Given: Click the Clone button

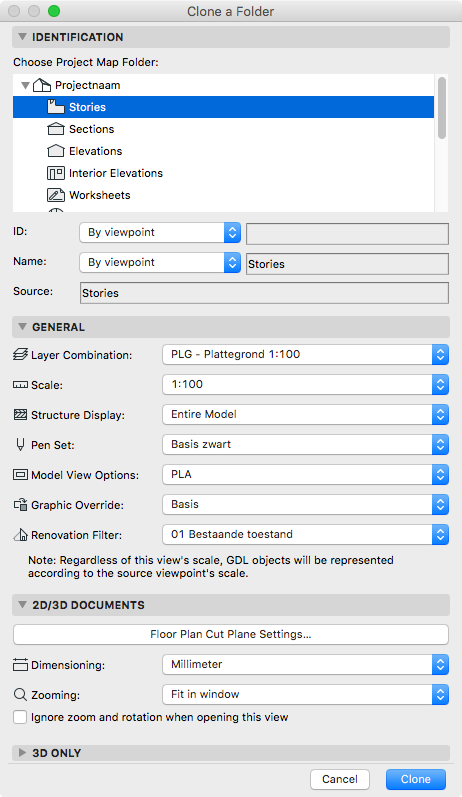Looking at the screenshot, I should point(416,779).
